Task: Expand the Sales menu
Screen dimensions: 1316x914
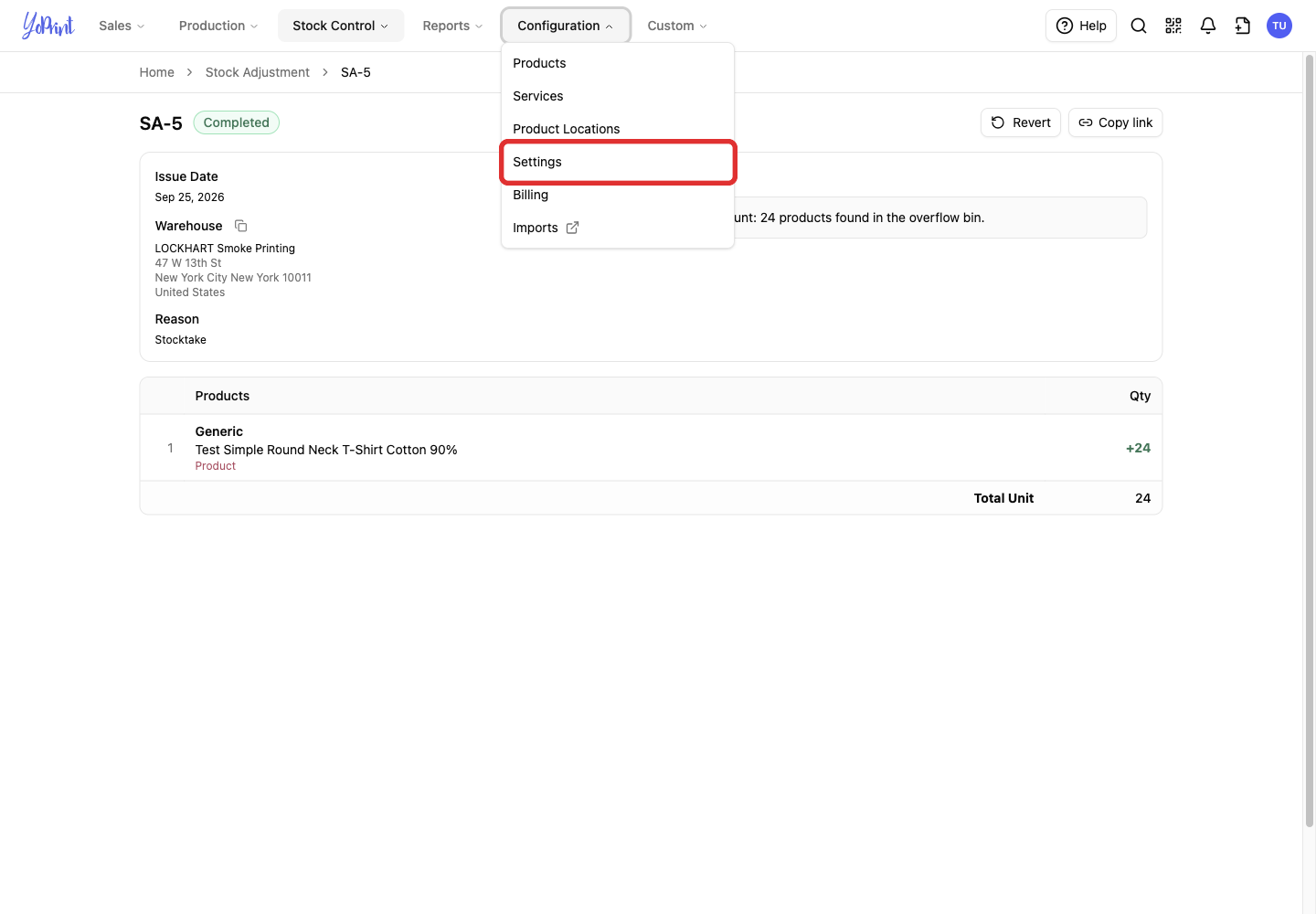Action: 122,26
